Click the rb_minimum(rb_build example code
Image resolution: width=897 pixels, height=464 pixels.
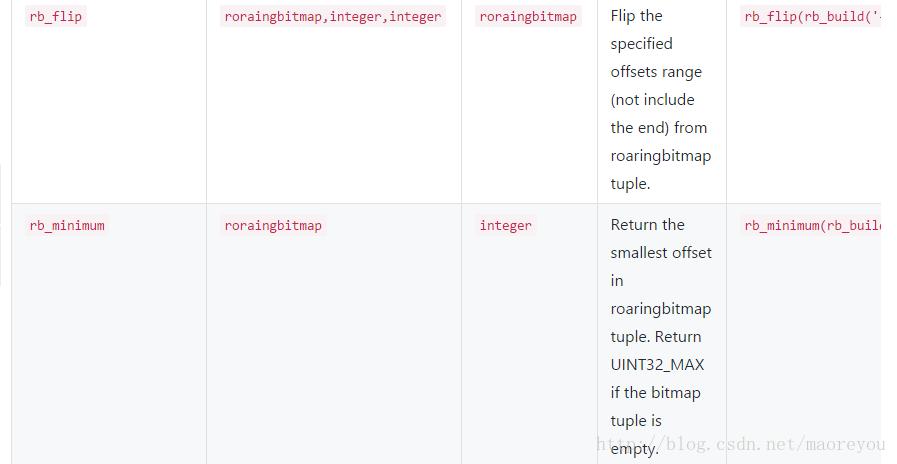811,225
